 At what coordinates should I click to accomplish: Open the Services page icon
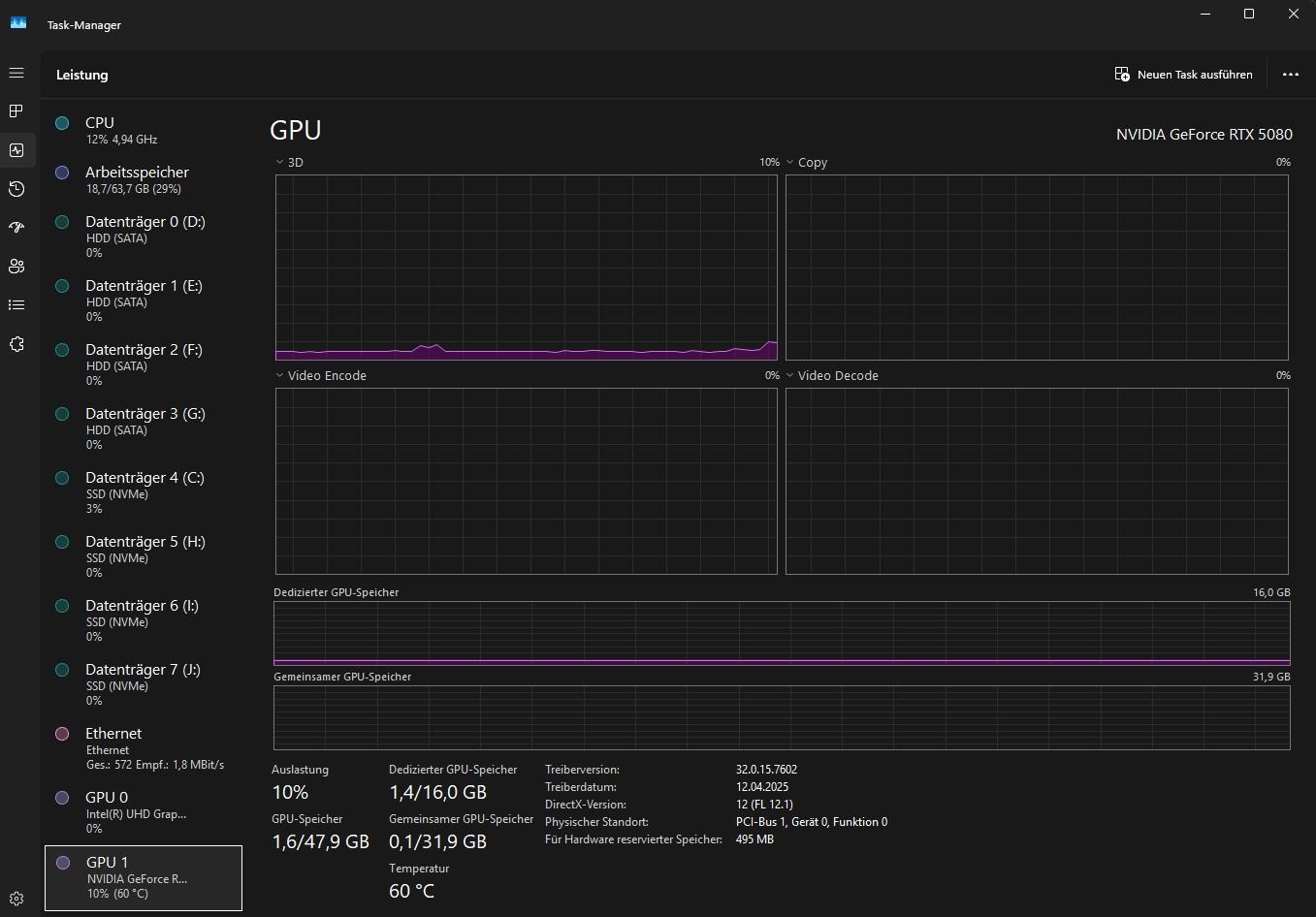[x=16, y=344]
